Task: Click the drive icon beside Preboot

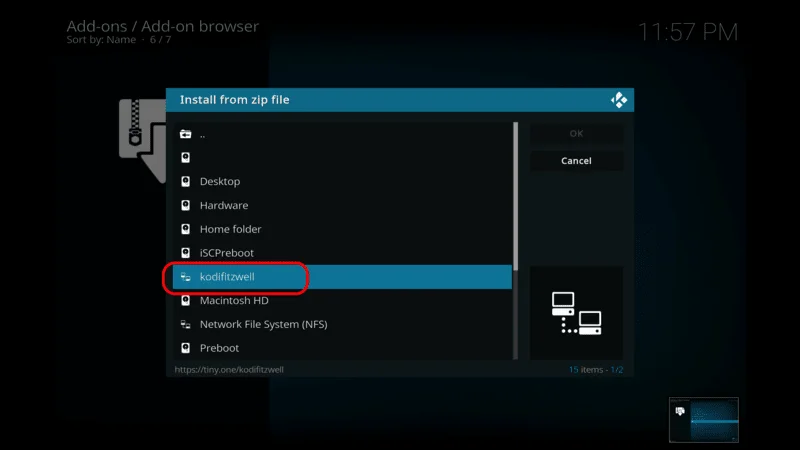Action: 186,348
